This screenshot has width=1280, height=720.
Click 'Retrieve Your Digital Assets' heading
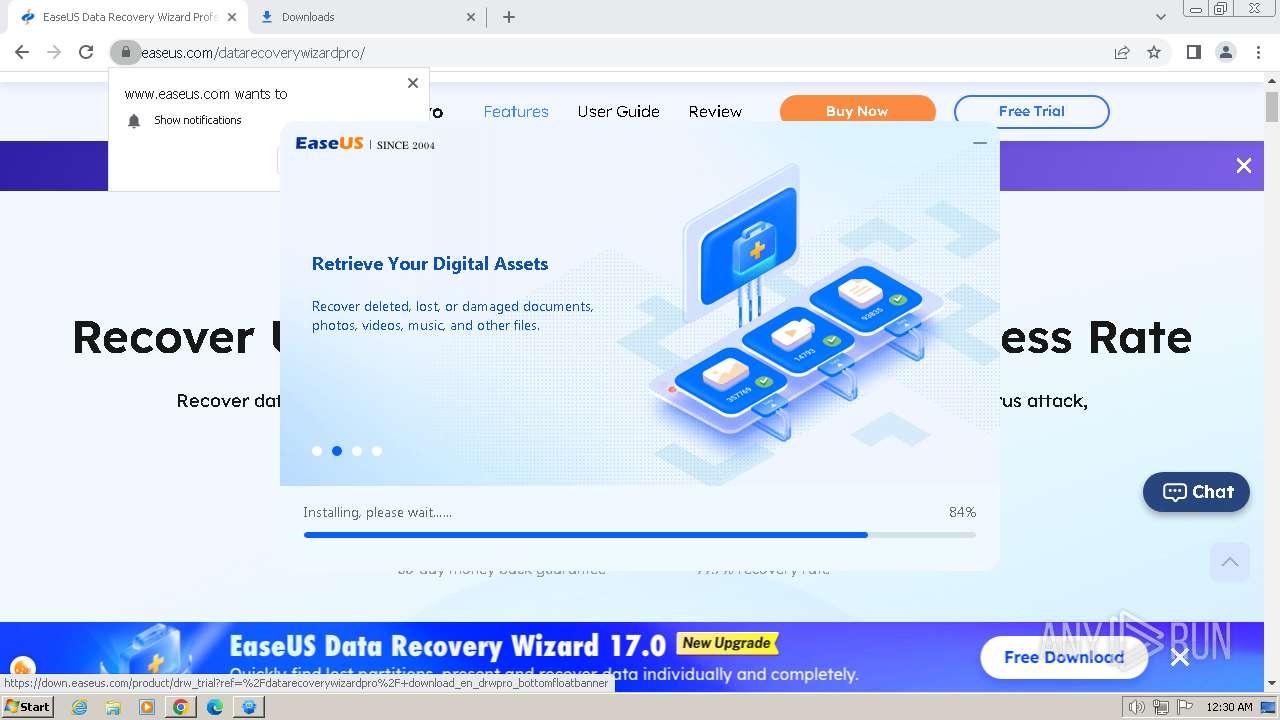click(x=430, y=264)
